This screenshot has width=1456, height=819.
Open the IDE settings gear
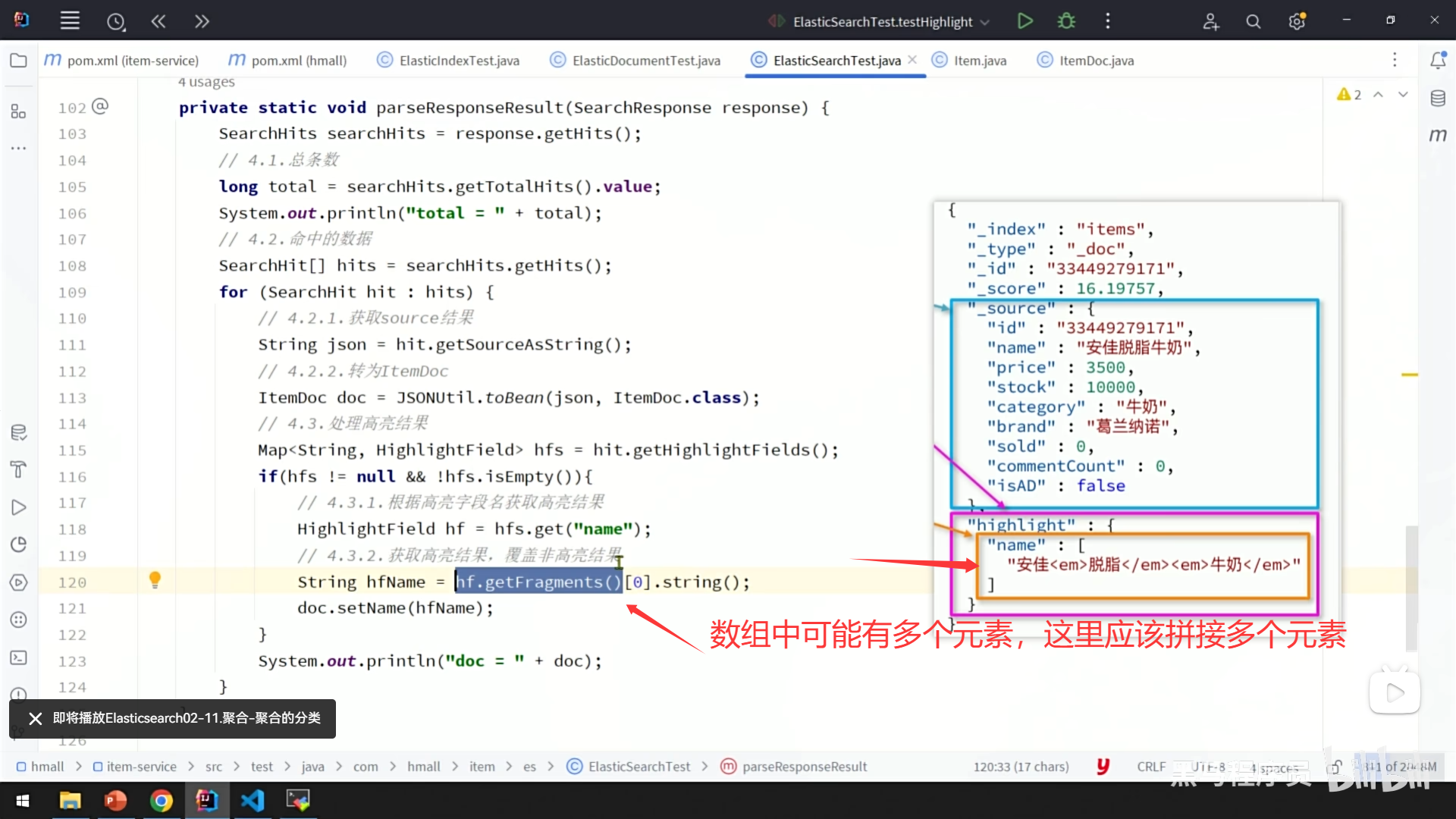pyautogui.click(x=1297, y=22)
